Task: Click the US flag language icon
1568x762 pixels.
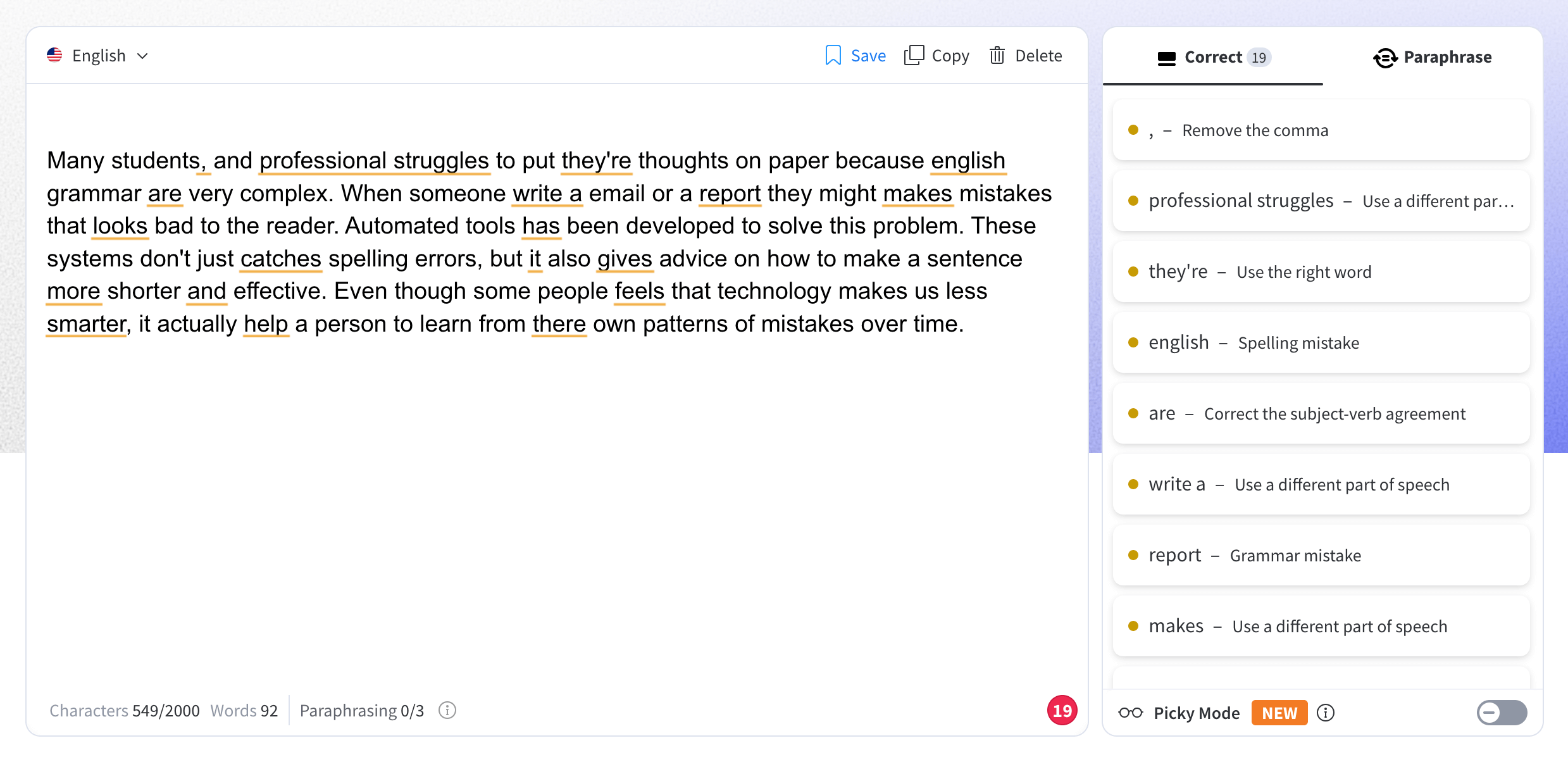Action: pos(55,56)
